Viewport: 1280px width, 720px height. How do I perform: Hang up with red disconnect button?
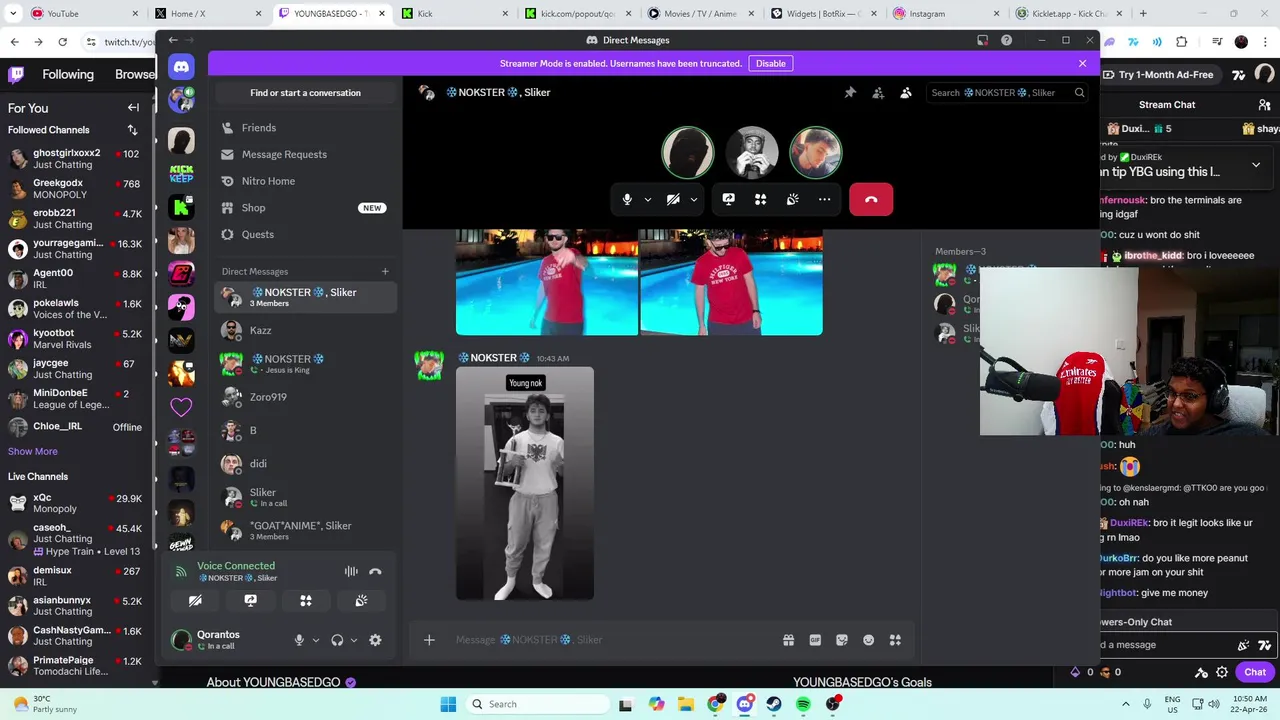click(x=871, y=199)
